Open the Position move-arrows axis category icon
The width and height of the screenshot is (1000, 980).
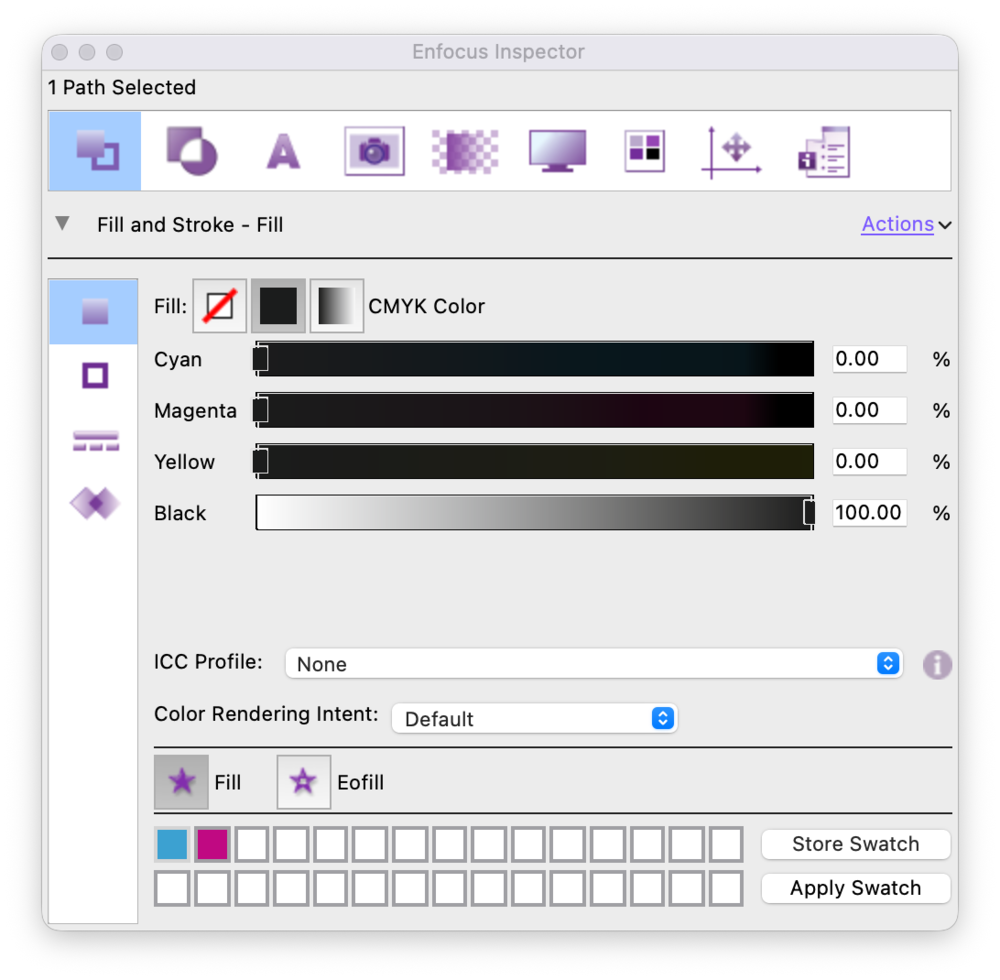click(x=732, y=152)
